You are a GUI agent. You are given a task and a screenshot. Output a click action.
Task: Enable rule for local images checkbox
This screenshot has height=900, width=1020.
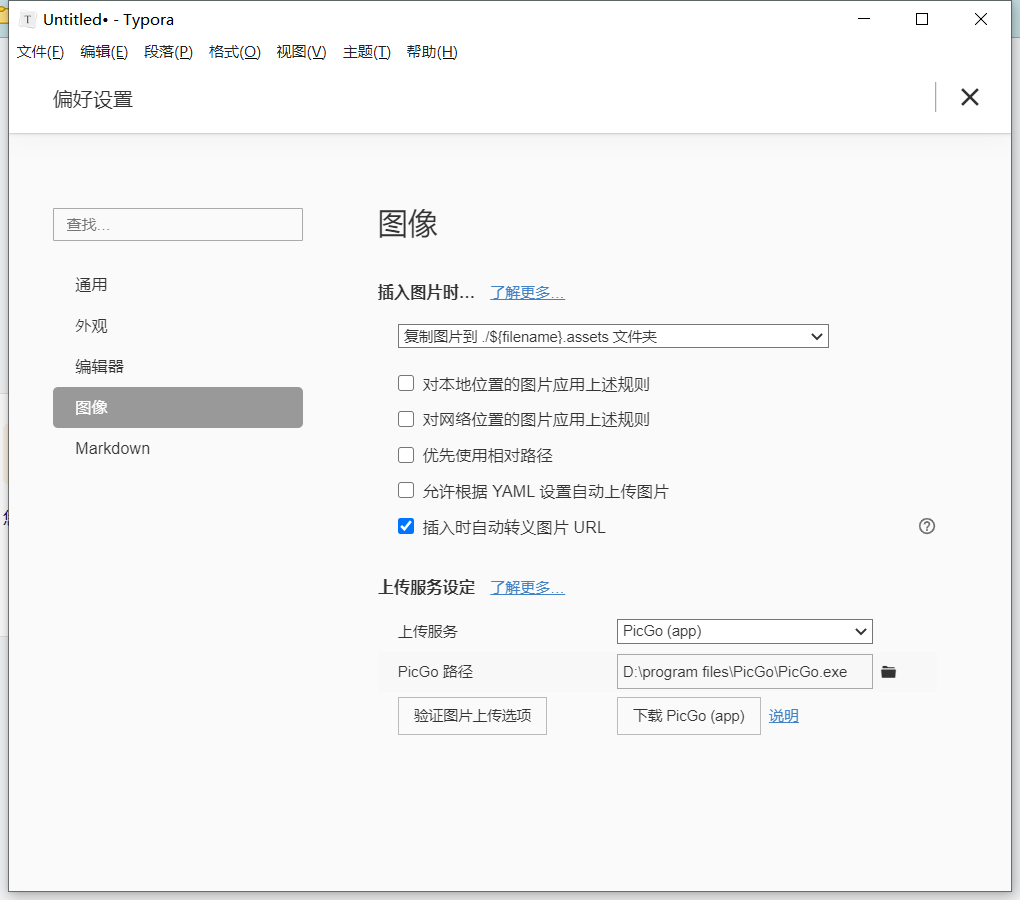(406, 384)
